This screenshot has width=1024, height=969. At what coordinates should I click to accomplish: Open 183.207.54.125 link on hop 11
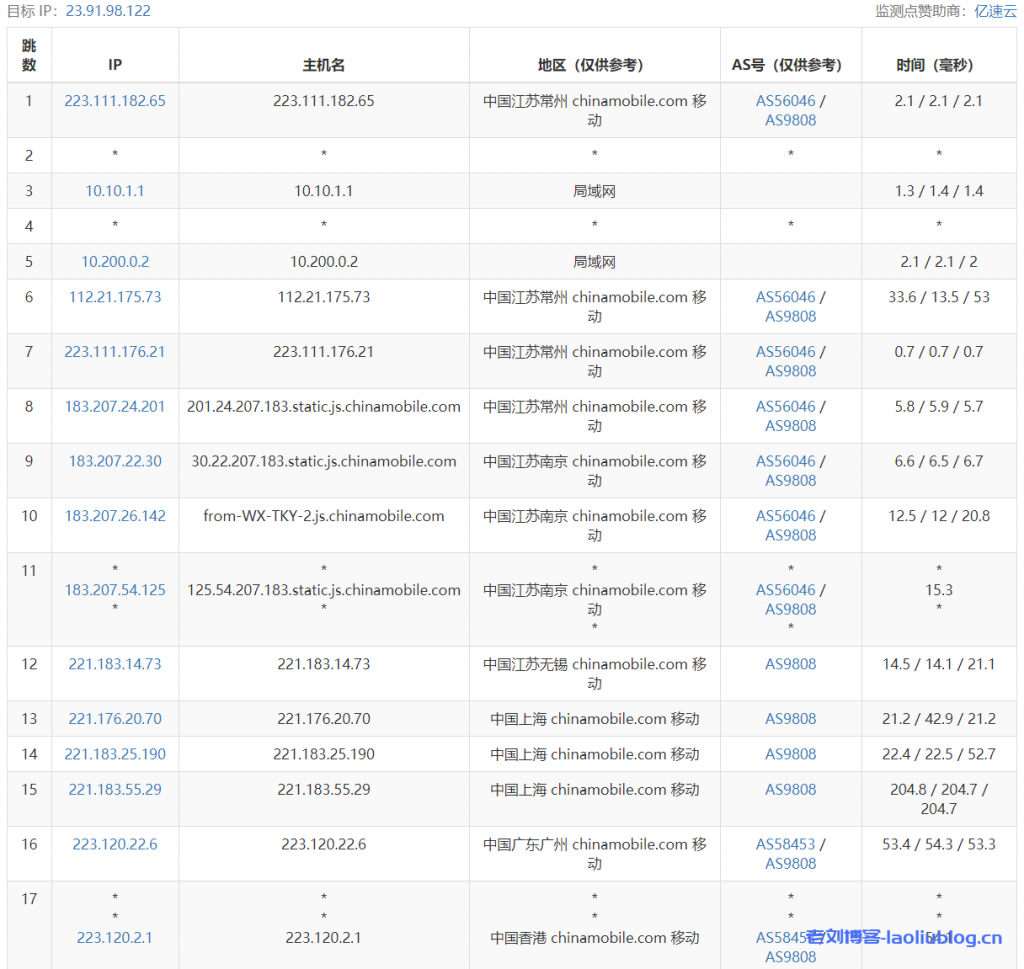(114, 590)
